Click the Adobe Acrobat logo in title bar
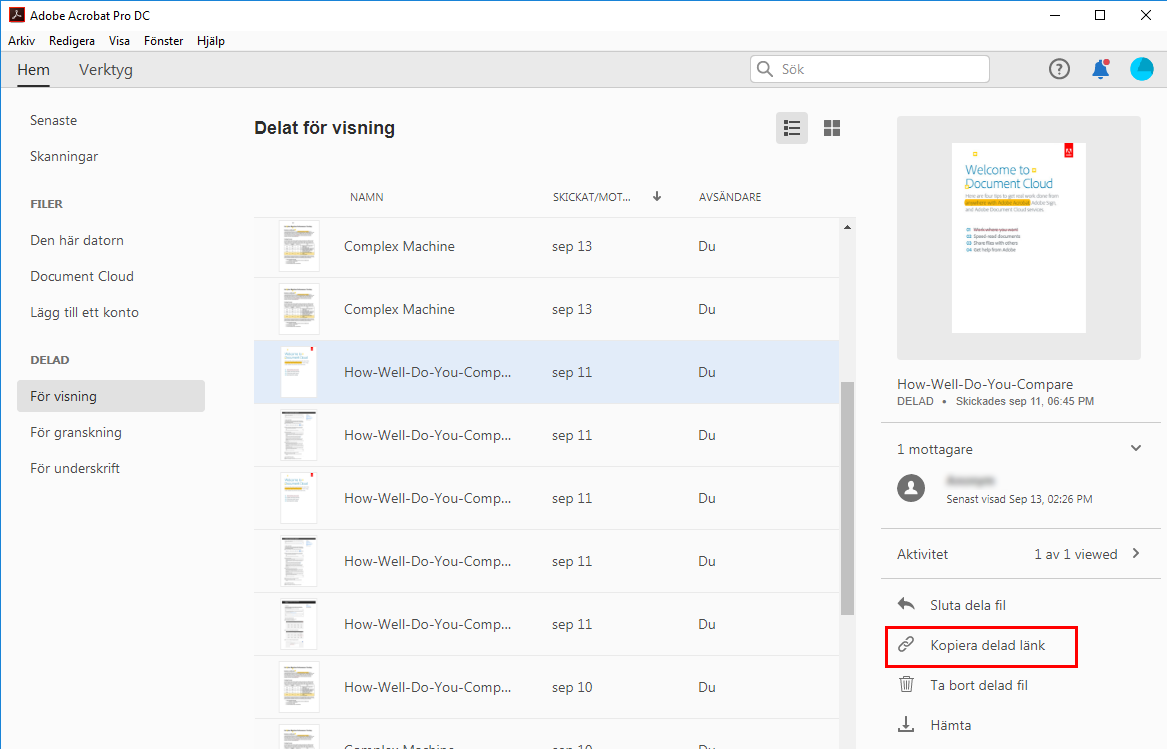1167x749 pixels. (16, 15)
